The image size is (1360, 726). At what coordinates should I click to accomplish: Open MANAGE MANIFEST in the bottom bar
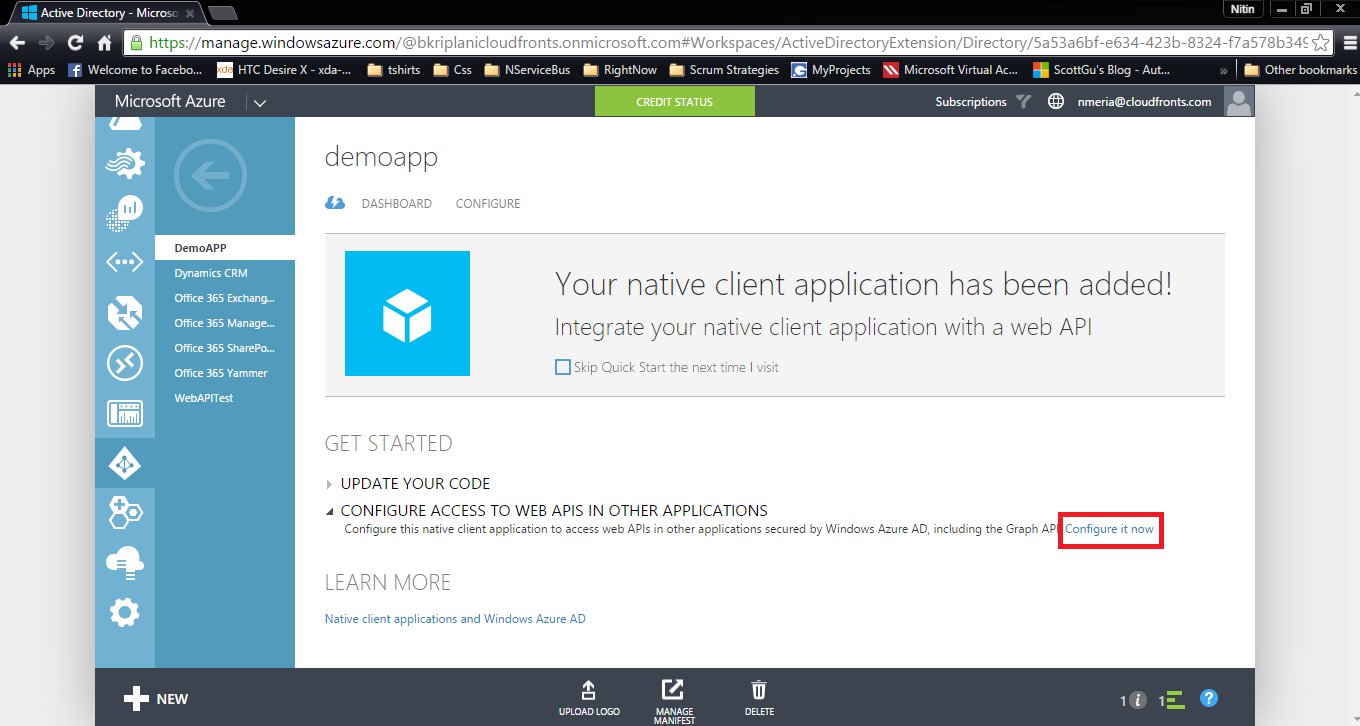[x=674, y=700]
